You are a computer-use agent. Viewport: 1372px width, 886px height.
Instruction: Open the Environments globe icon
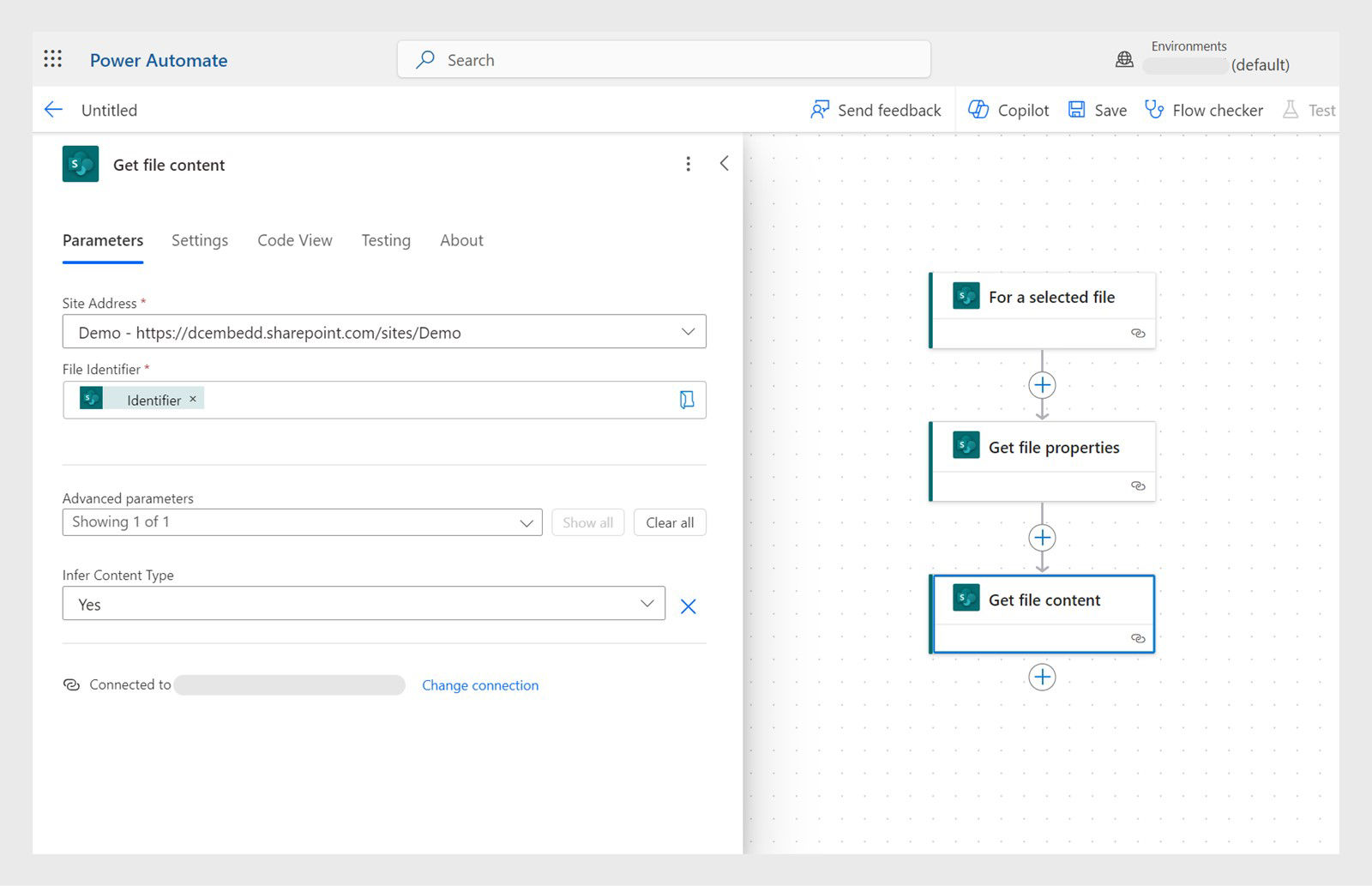(1124, 59)
